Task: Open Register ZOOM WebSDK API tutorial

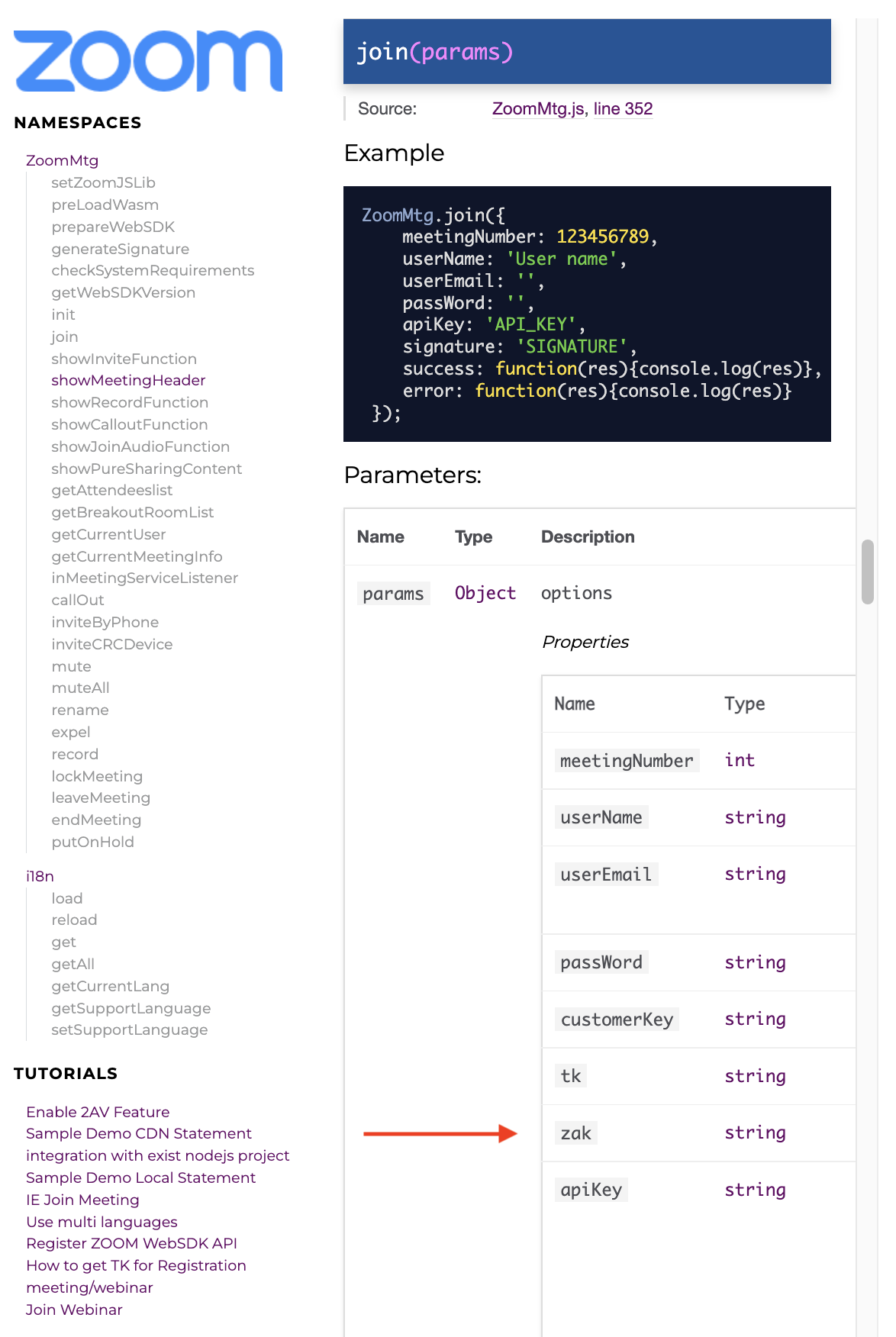Action: (131, 1243)
